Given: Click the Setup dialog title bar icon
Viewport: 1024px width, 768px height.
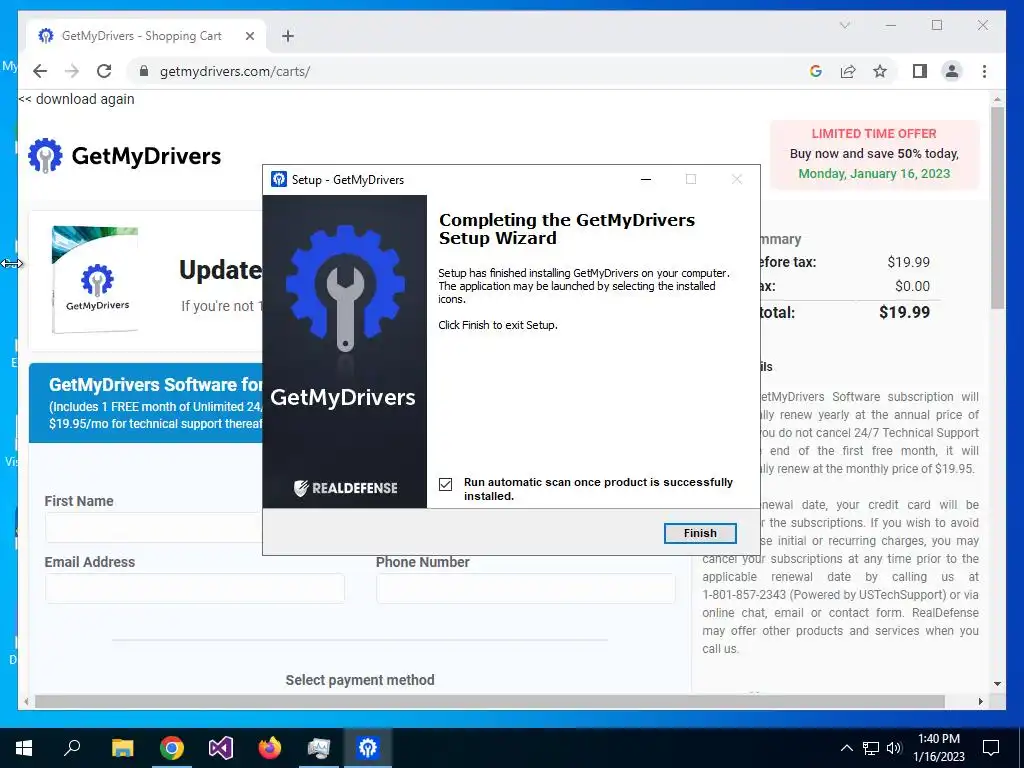Looking at the screenshot, I should pyautogui.click(x=279, y=180).
